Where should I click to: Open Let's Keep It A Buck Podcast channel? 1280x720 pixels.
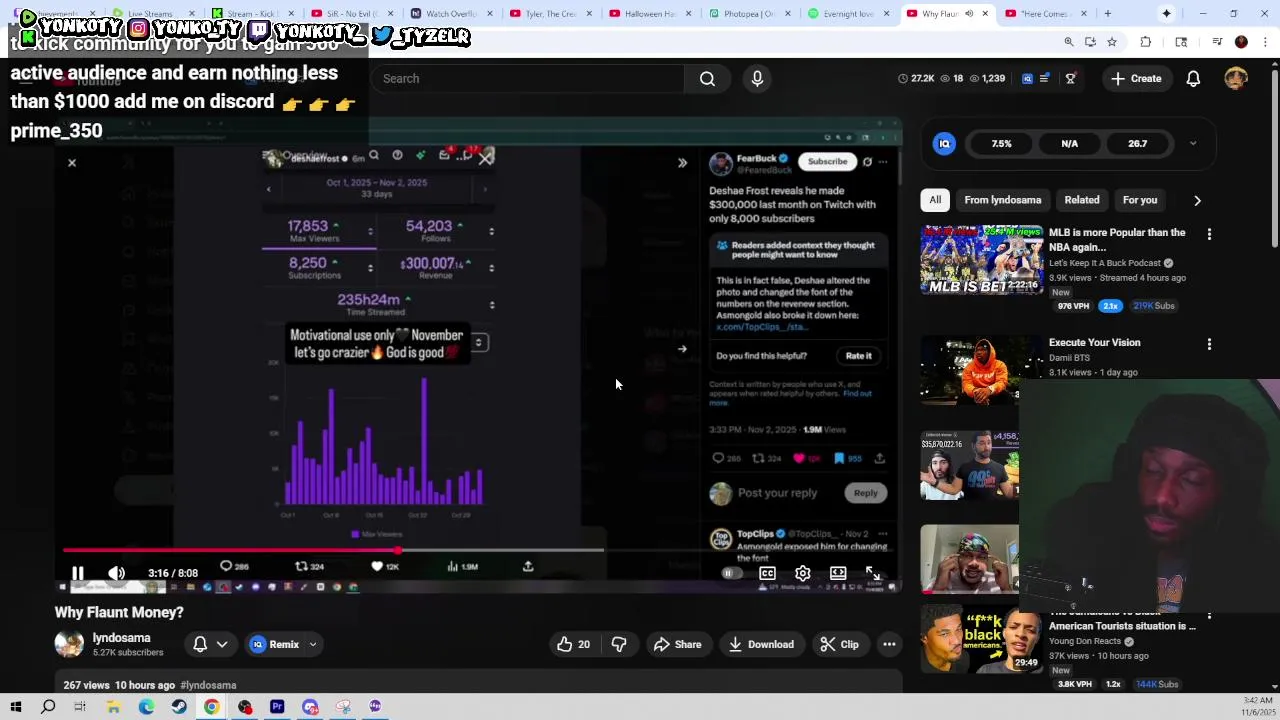(x=1104, y=263)
